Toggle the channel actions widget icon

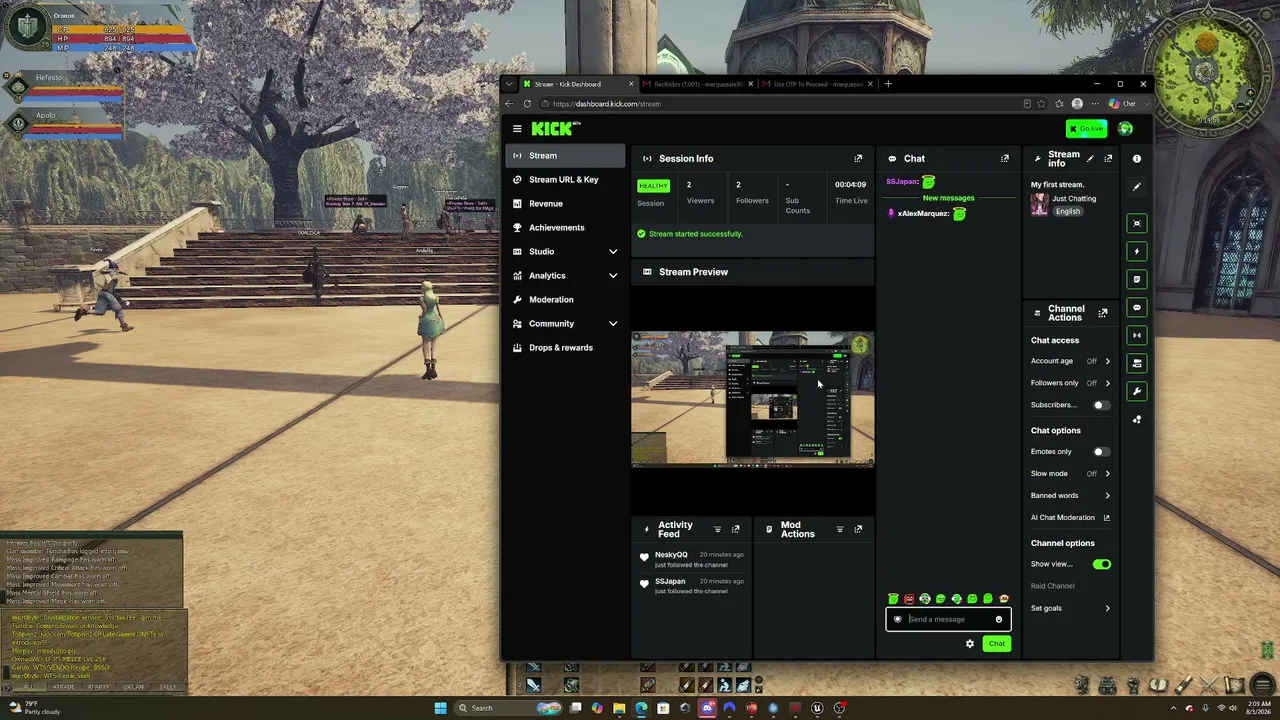pyautogui.click(x=1136, y=363)
